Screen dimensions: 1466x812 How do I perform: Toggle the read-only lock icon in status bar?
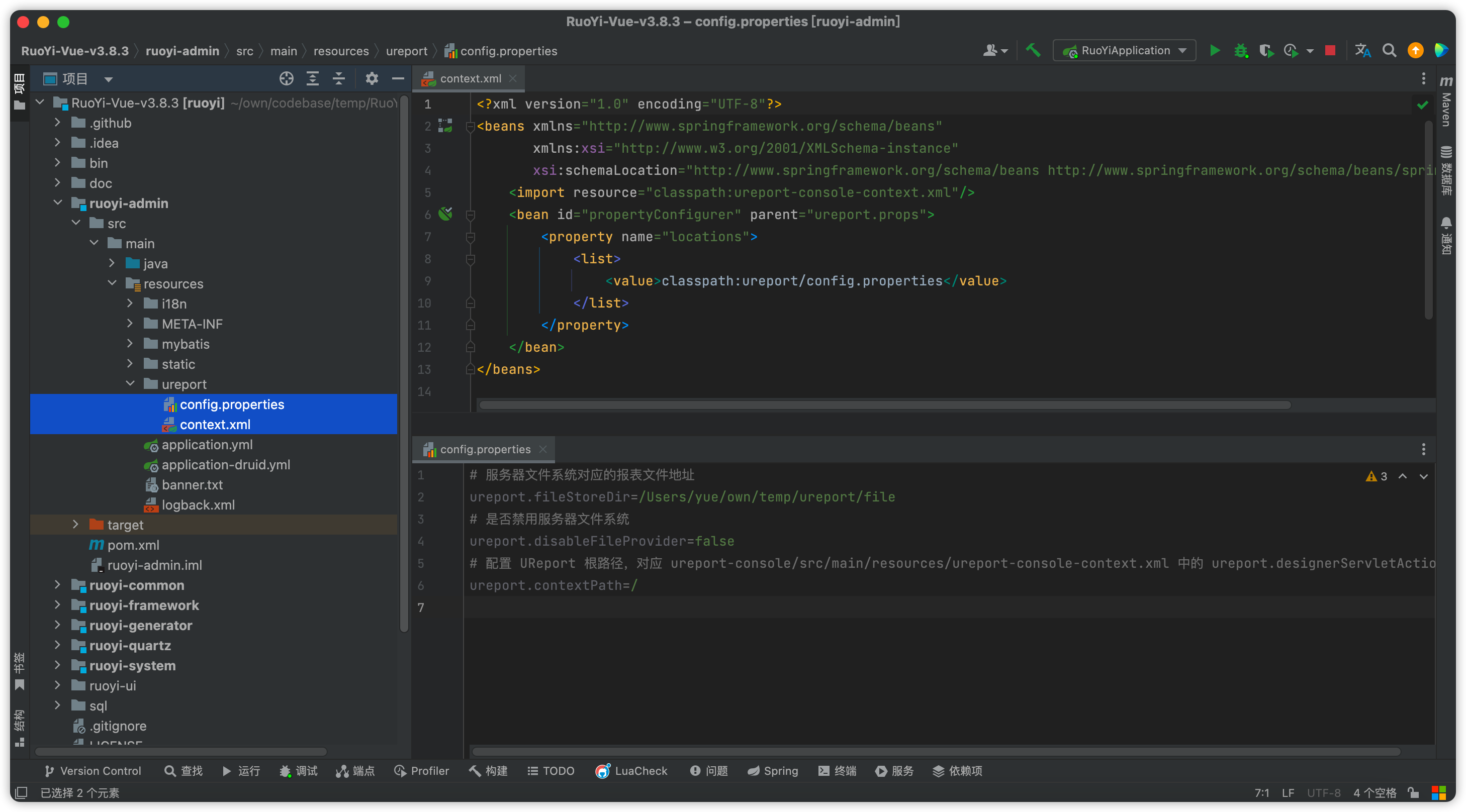1413,792
